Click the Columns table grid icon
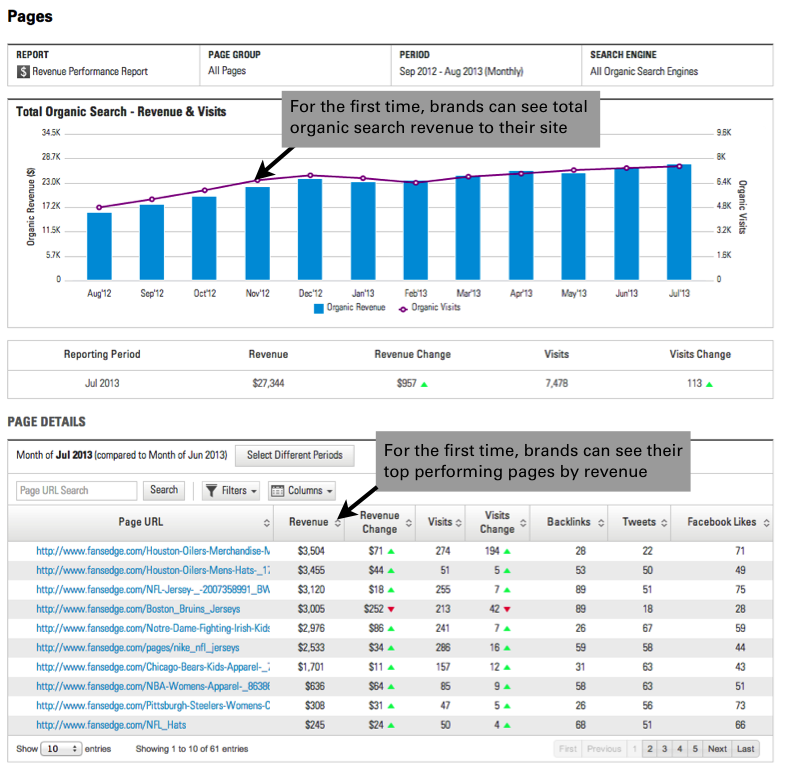 coord(278,491)
